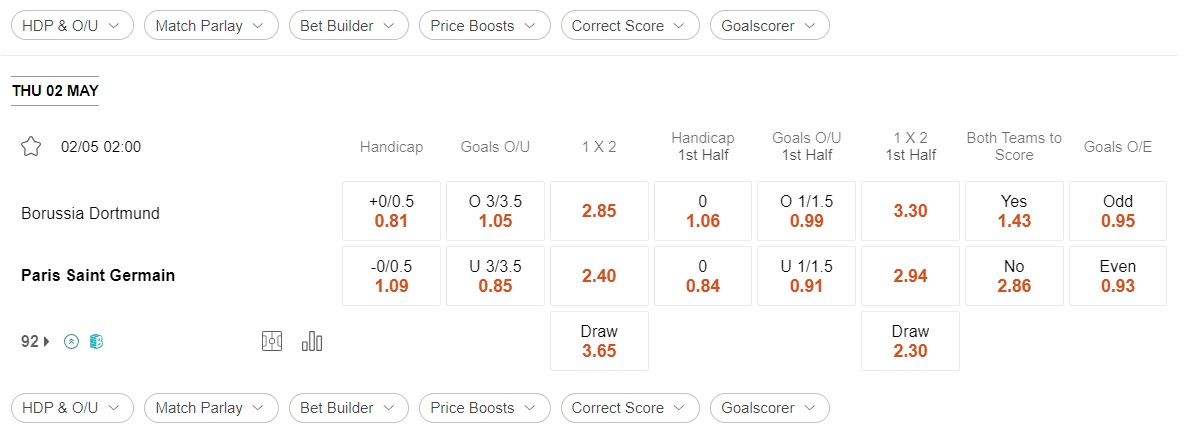Open the bottom Correct Score dropdown
1186x437 pixels.
pos(630,408)
